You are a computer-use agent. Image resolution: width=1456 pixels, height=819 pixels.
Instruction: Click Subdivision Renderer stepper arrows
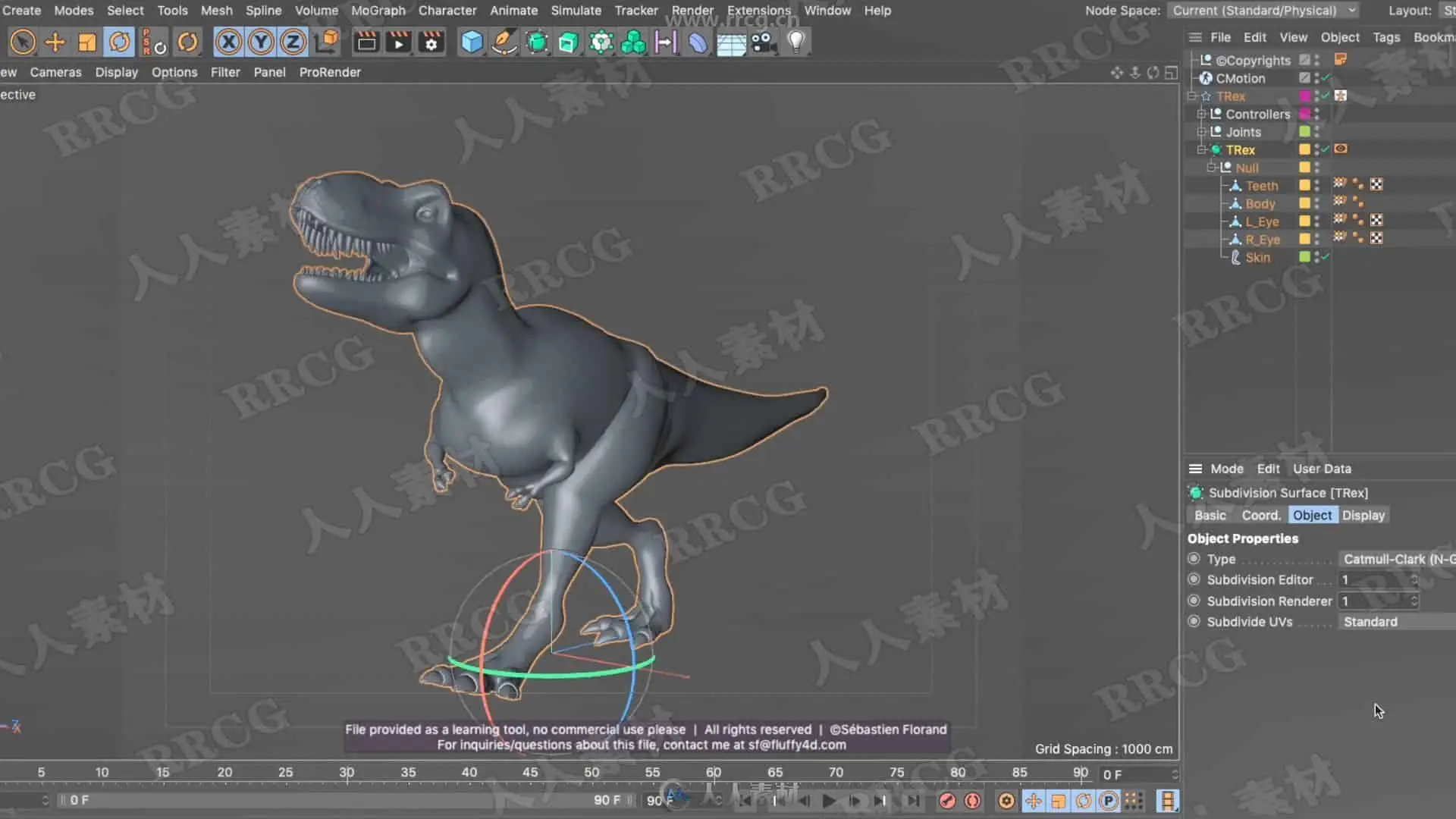click(1414, 601)
